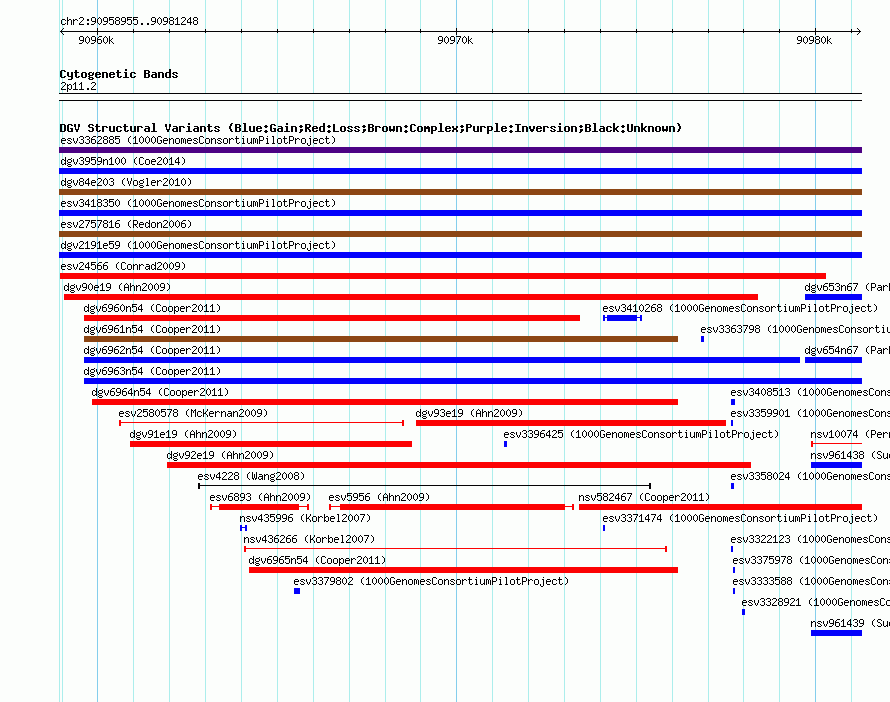The image size is (890, 702).
Task: Select the nsv436266 (Korbel2007) label
Action: click(309, 539)
